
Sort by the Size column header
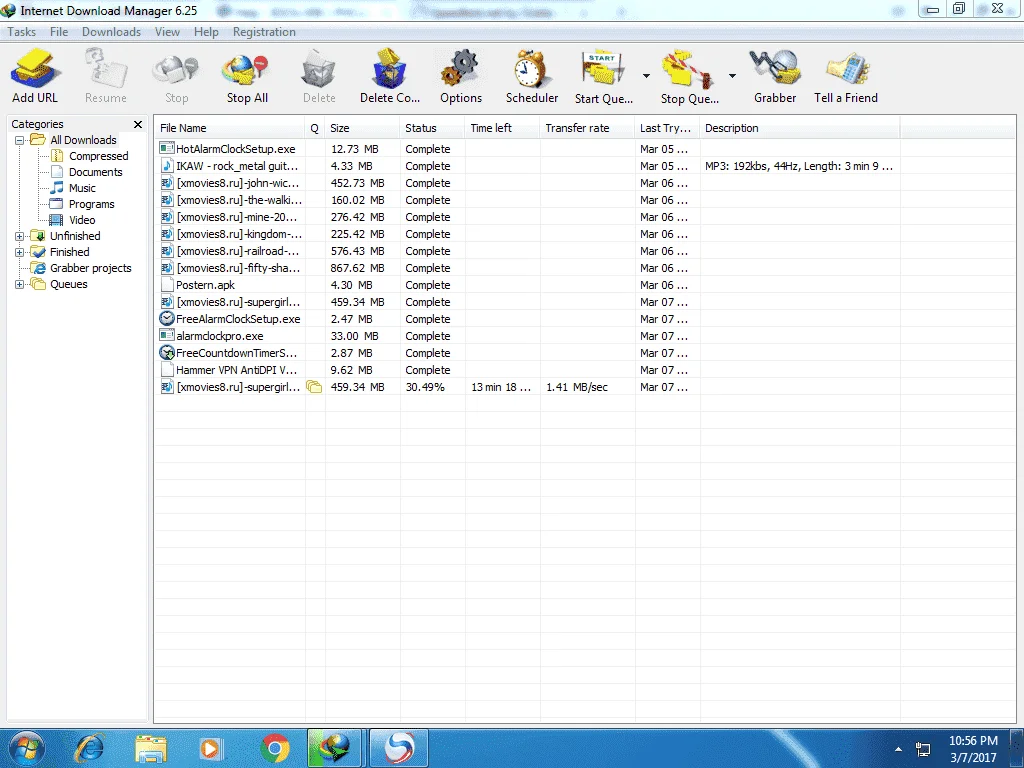(x=362, y=128)
